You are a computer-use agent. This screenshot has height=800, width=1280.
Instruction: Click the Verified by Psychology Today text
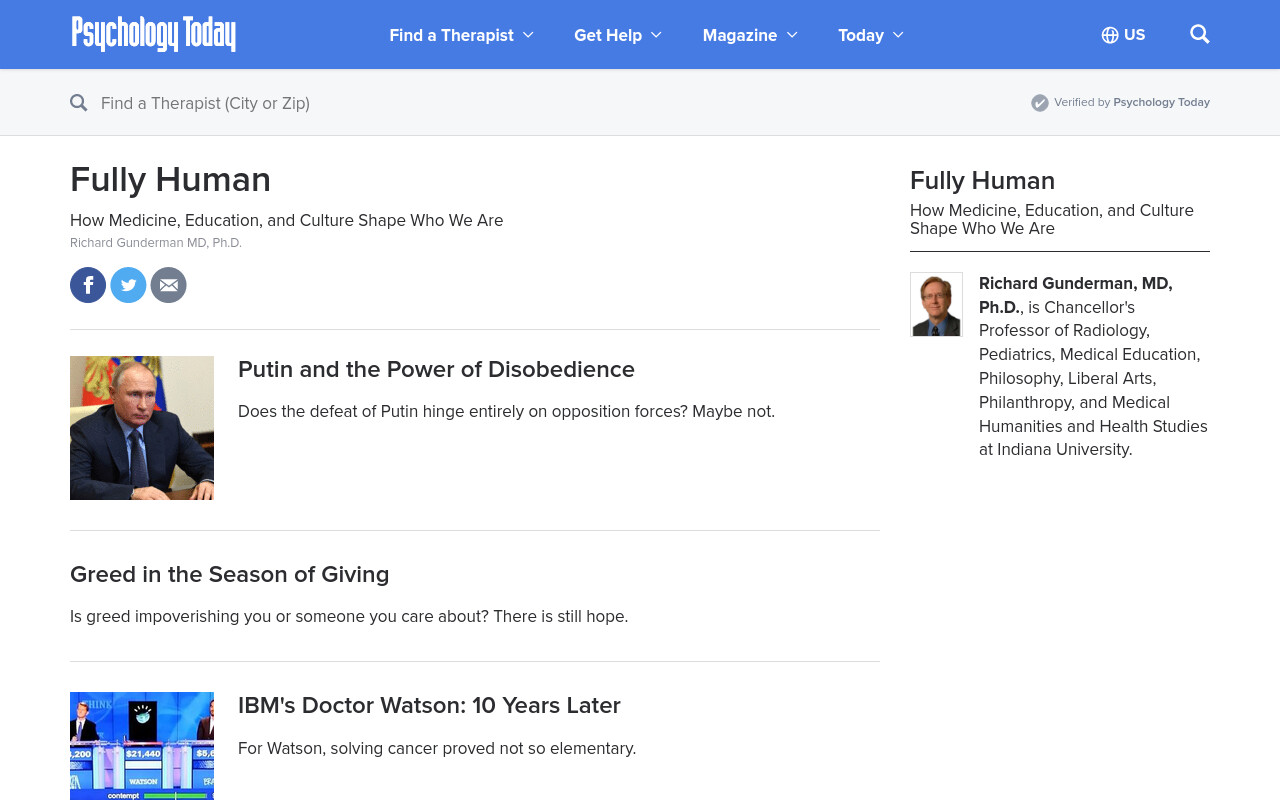(1132, 102)
